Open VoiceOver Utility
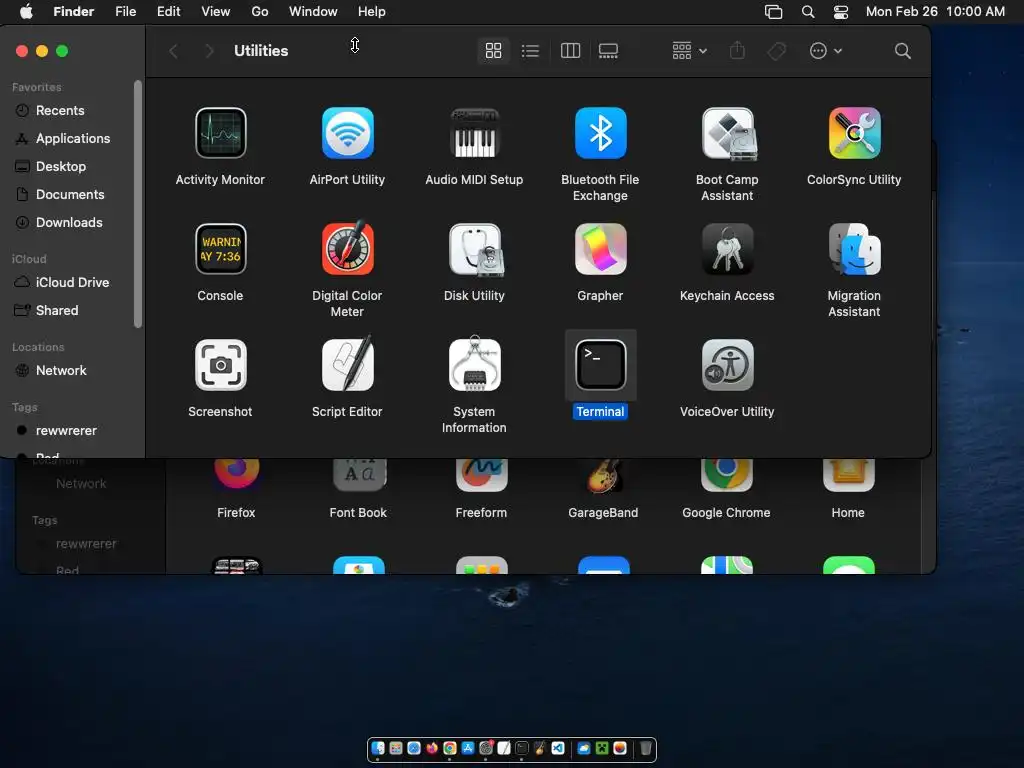 [x=728, y=365]
